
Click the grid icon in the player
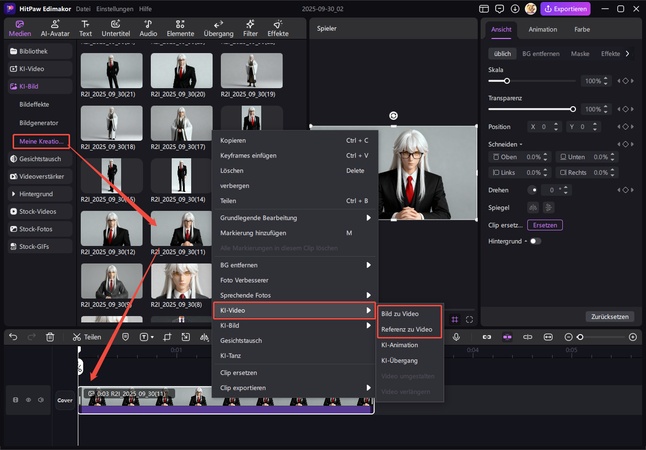tap(454, 319)
